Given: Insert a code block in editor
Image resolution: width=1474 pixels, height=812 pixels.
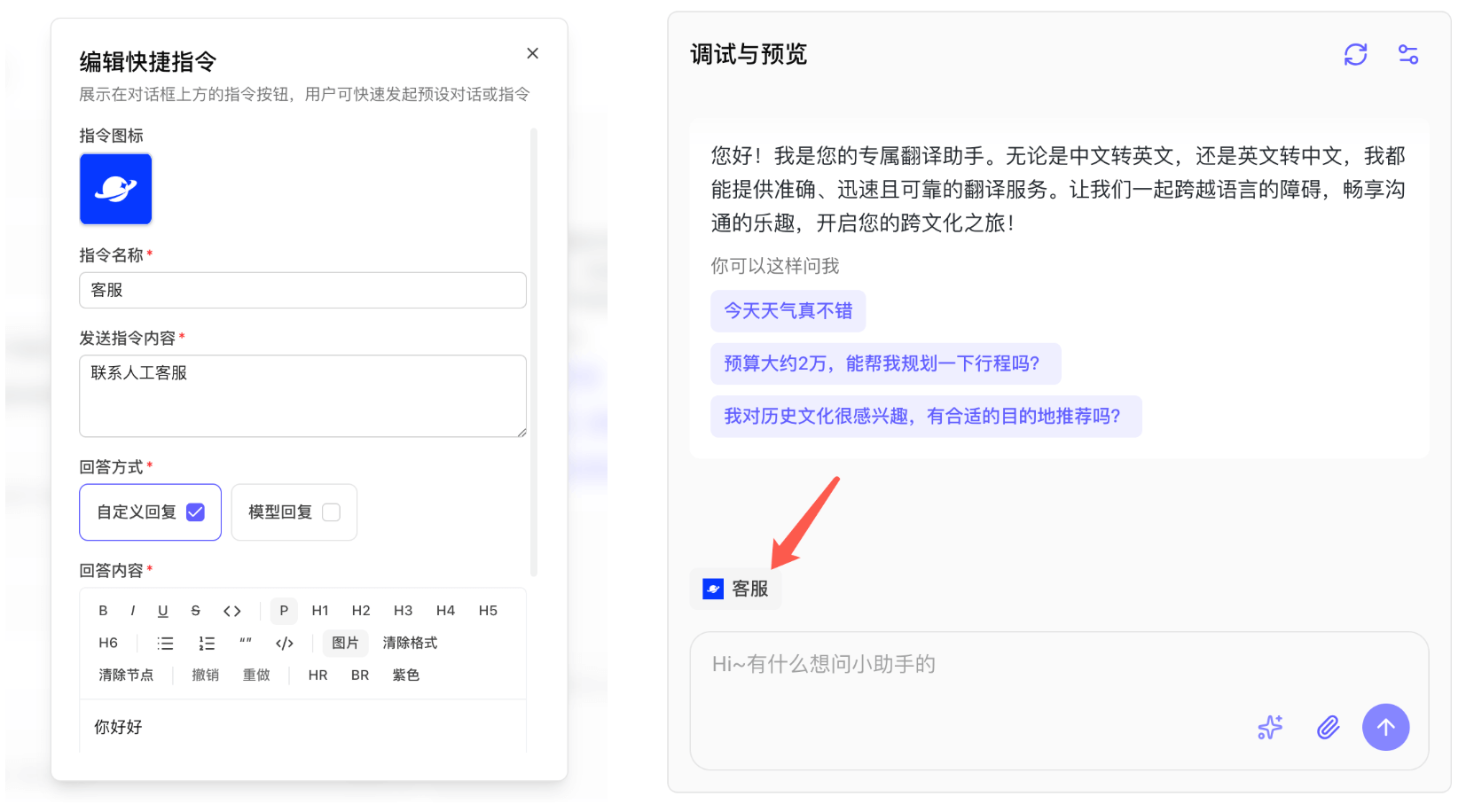Looking at the screenshot, I should [x=284, y=644].
